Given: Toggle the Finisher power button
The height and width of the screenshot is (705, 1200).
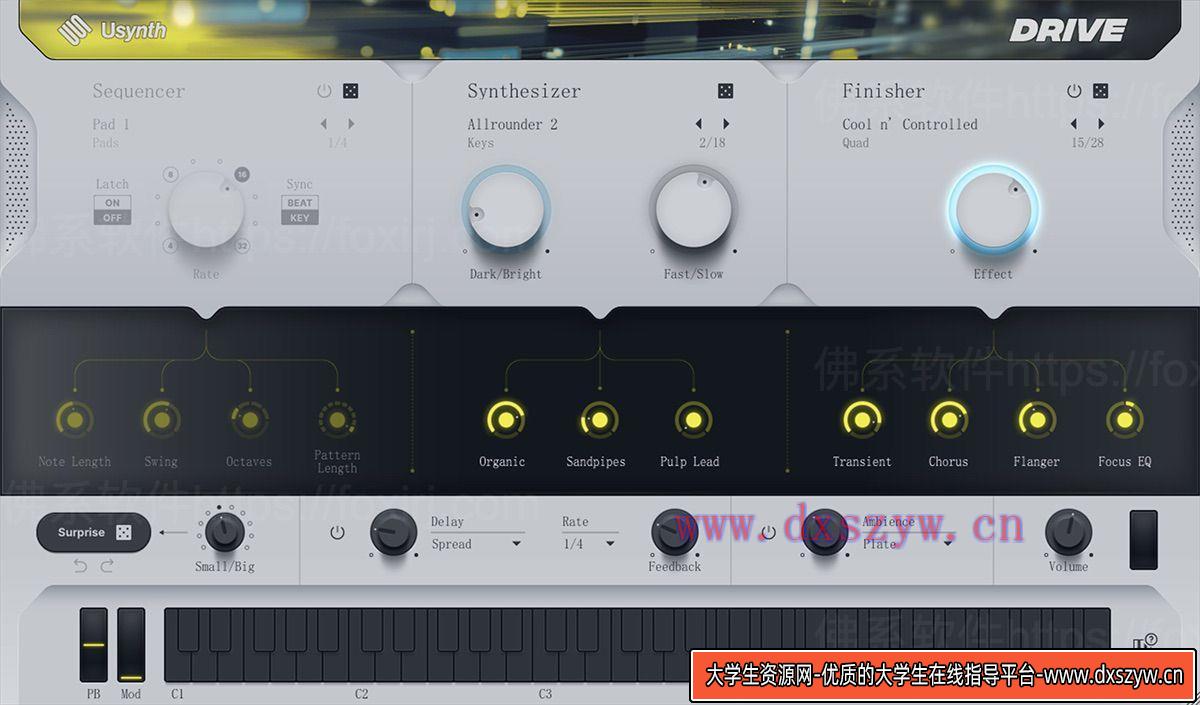Looking at the screenshot, I should pyautogui.click(x=1074, y=91).
